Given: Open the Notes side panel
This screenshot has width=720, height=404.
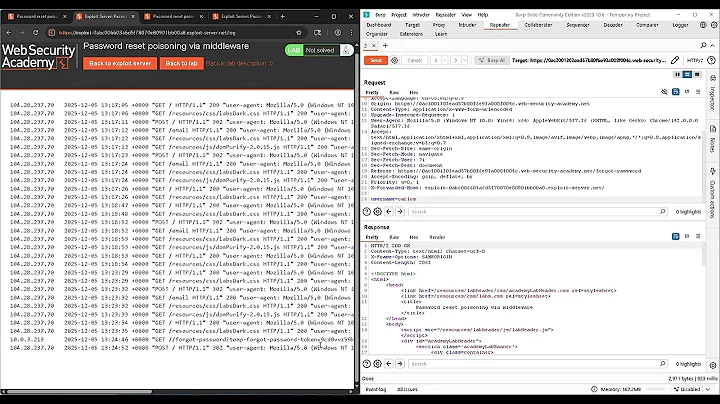Looking at the screenshot, I should 713,140.
